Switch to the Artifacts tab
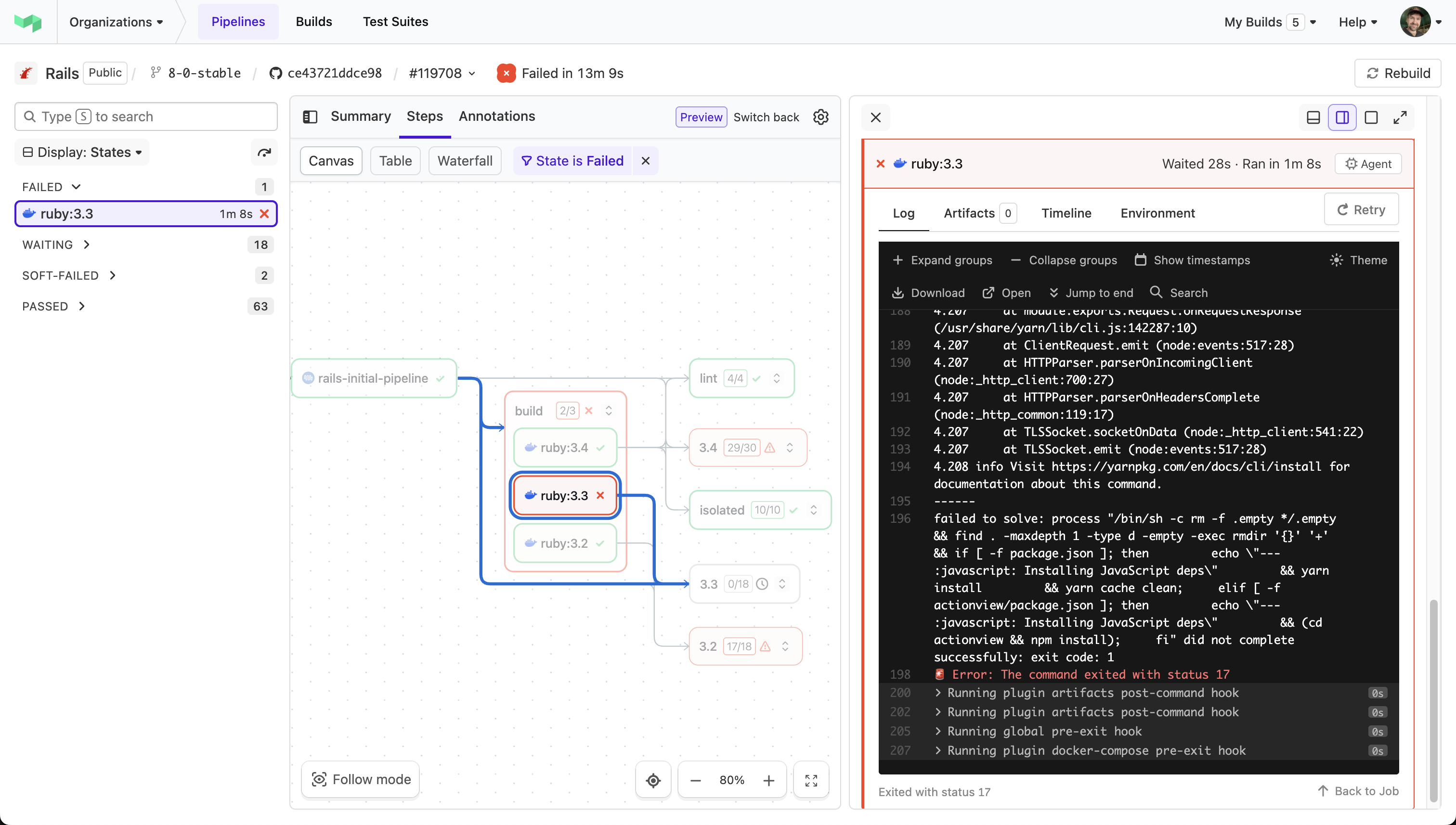Viewport: 1456px width, 825px height. pyautogui.click(x=971, y=213)
